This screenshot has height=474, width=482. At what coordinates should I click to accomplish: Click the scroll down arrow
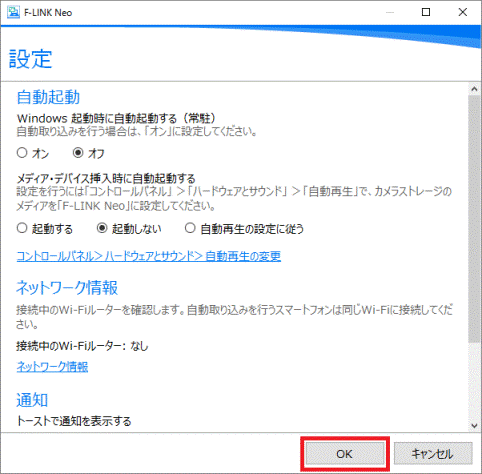click(474, 425)
